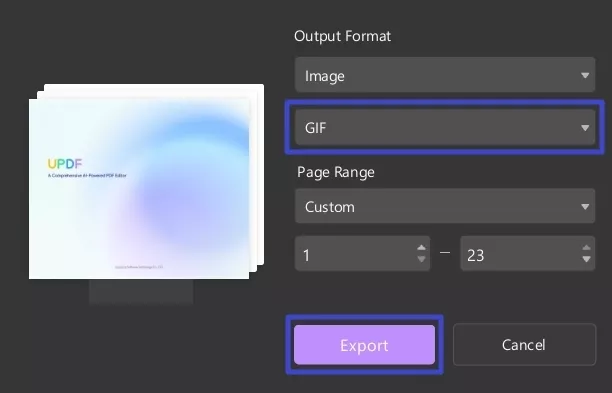Open the Custom page range dropdown
Image resolution: width=612 pixels, height=393 pixels.
445,206
